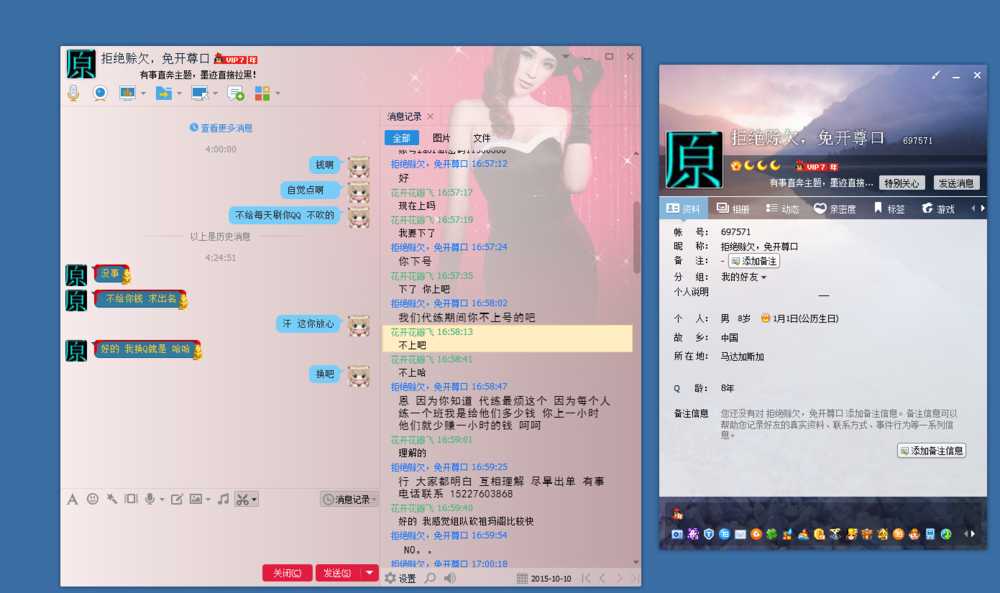Screen dimensions: 1000x593
Task: Click the mail envelope icon in profile footer
Action: pyautogui.click(x=740, y=534)
